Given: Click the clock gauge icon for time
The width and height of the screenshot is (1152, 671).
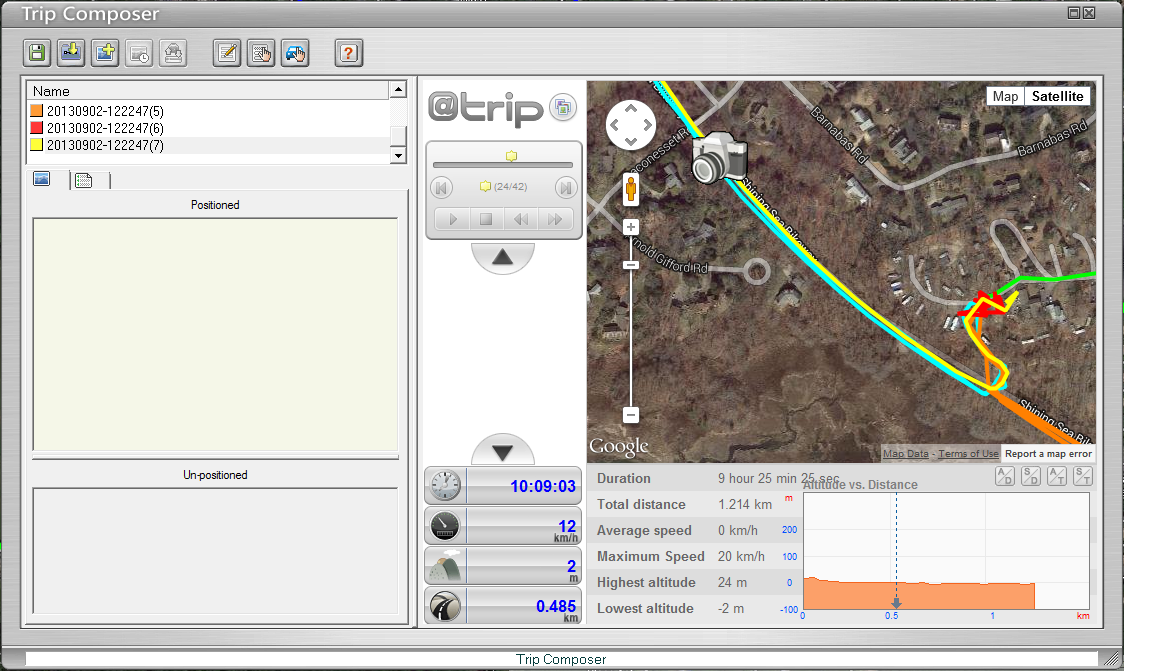Looking at the screenshot, I should click(445, 486).
